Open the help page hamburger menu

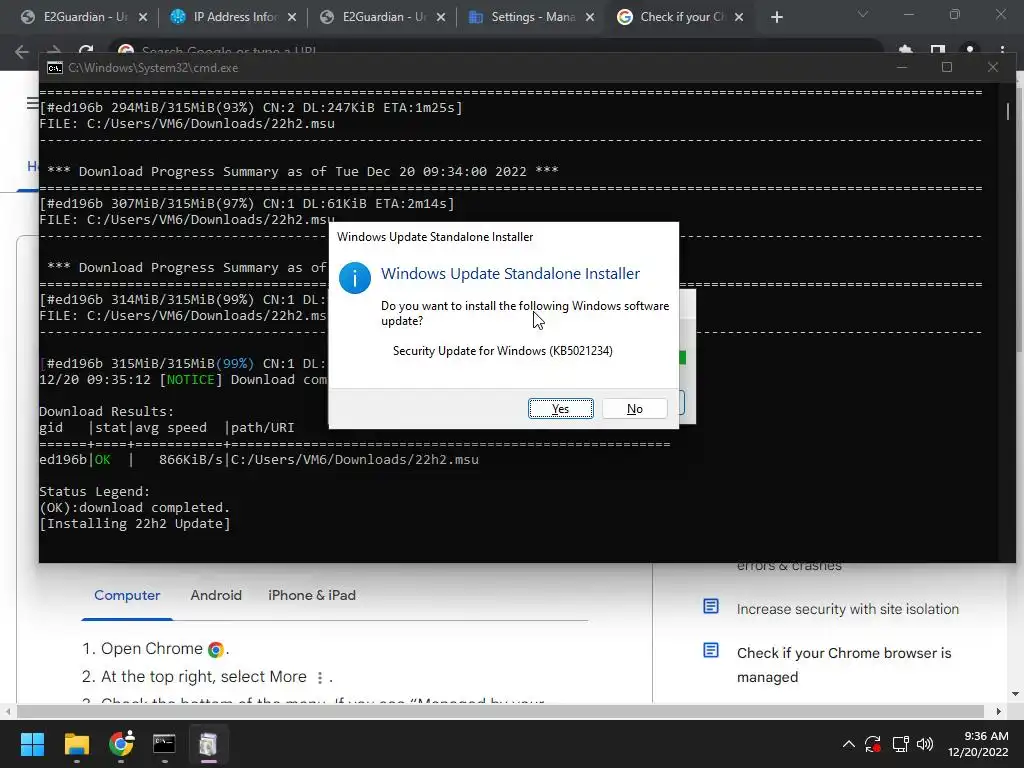pos(32,103)
